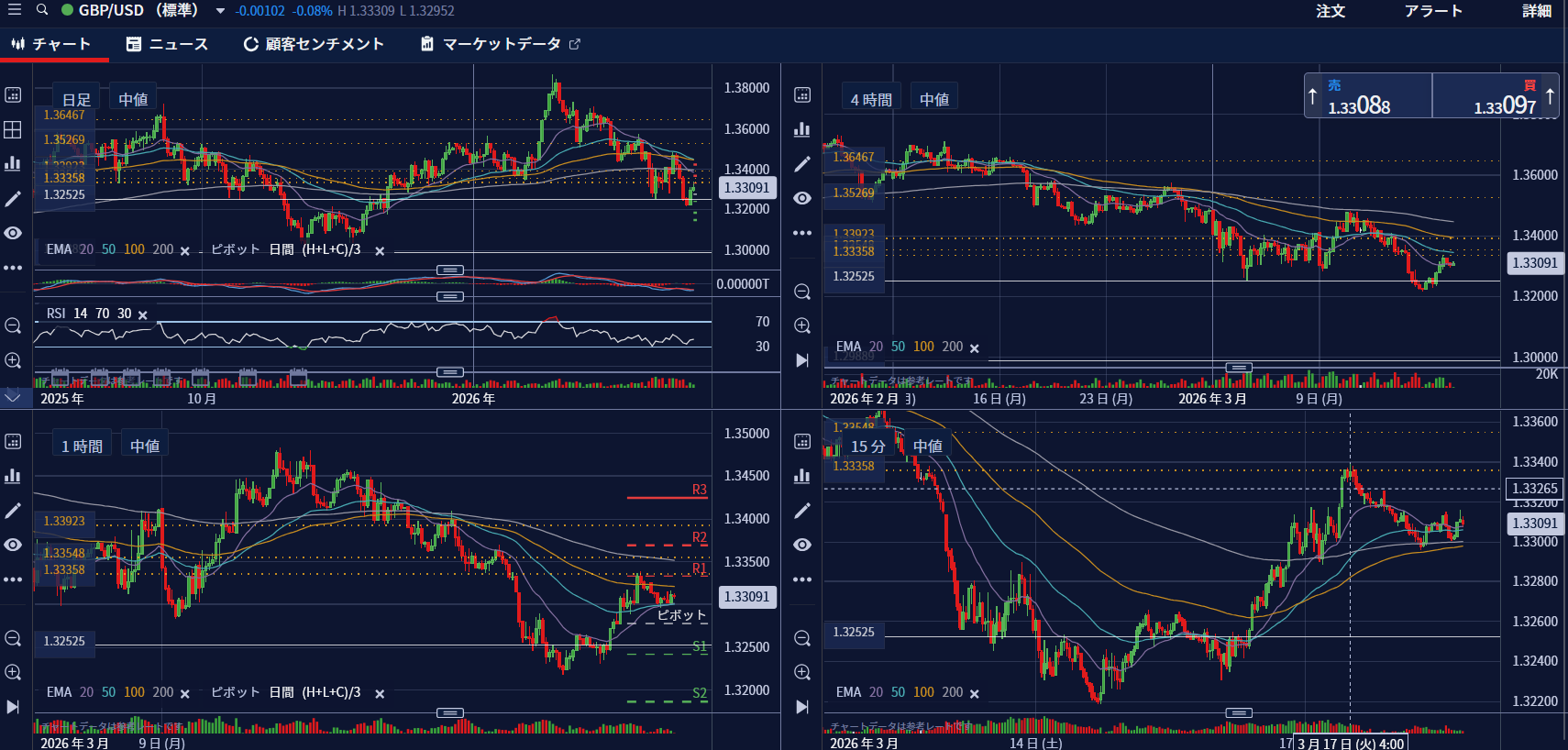Open chart type icon on the 1-hour chart
1568x750 pixels.
point(13,476)
